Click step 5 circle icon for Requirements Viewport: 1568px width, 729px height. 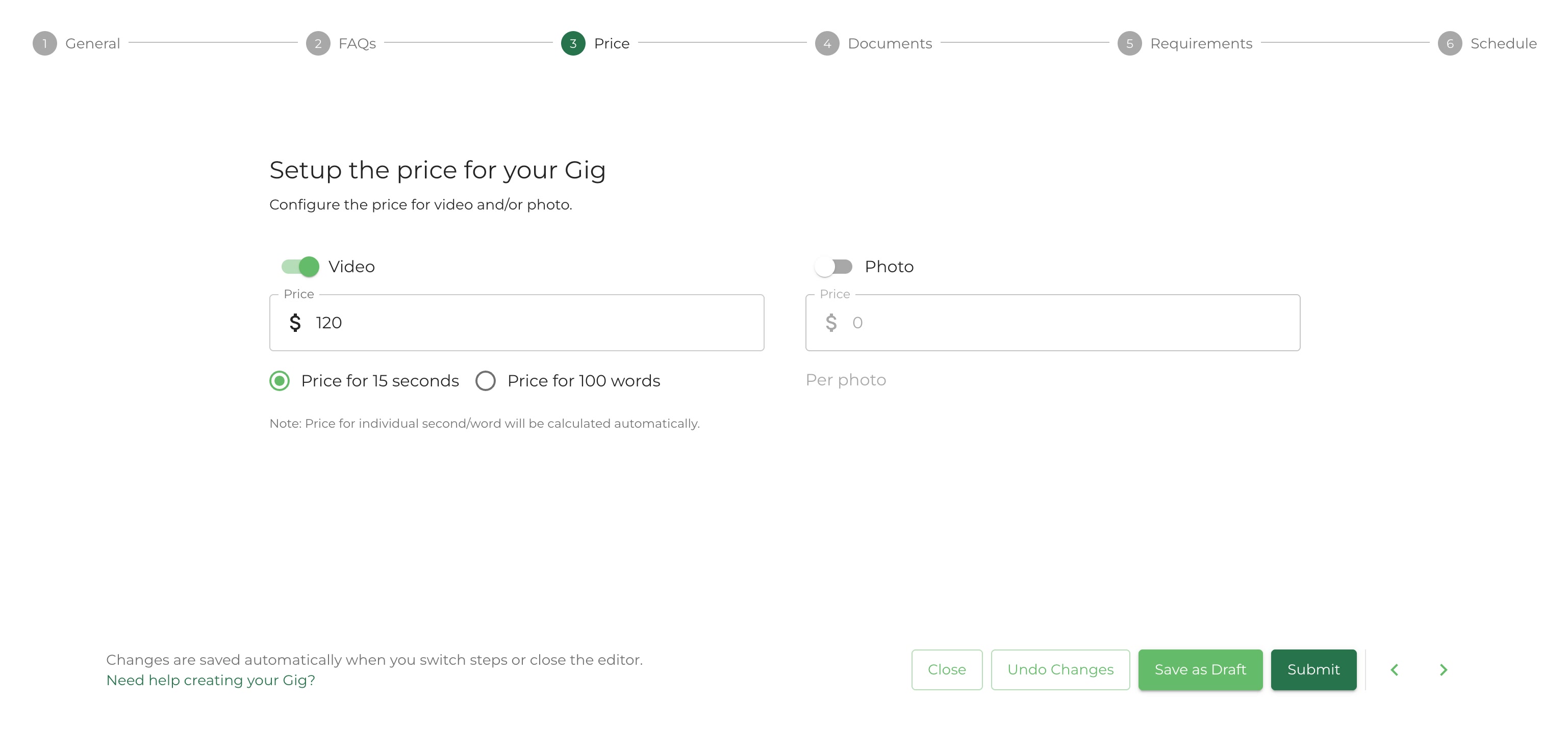1129,43
